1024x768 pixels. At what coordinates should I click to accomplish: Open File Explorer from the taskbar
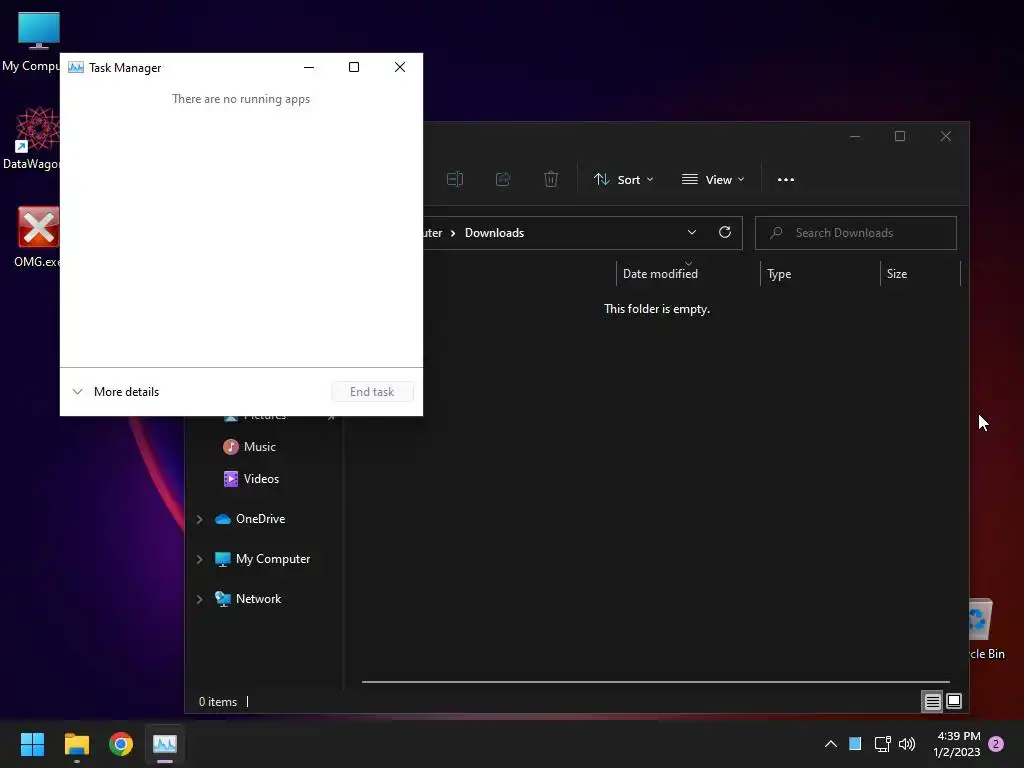76,744
